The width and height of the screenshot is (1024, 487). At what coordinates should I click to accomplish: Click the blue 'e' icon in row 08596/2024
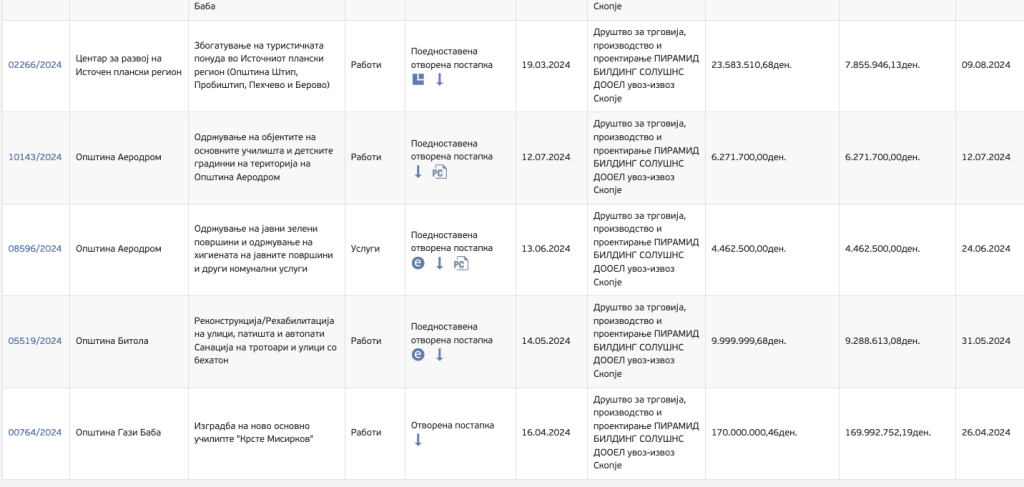tap(418, 263)
